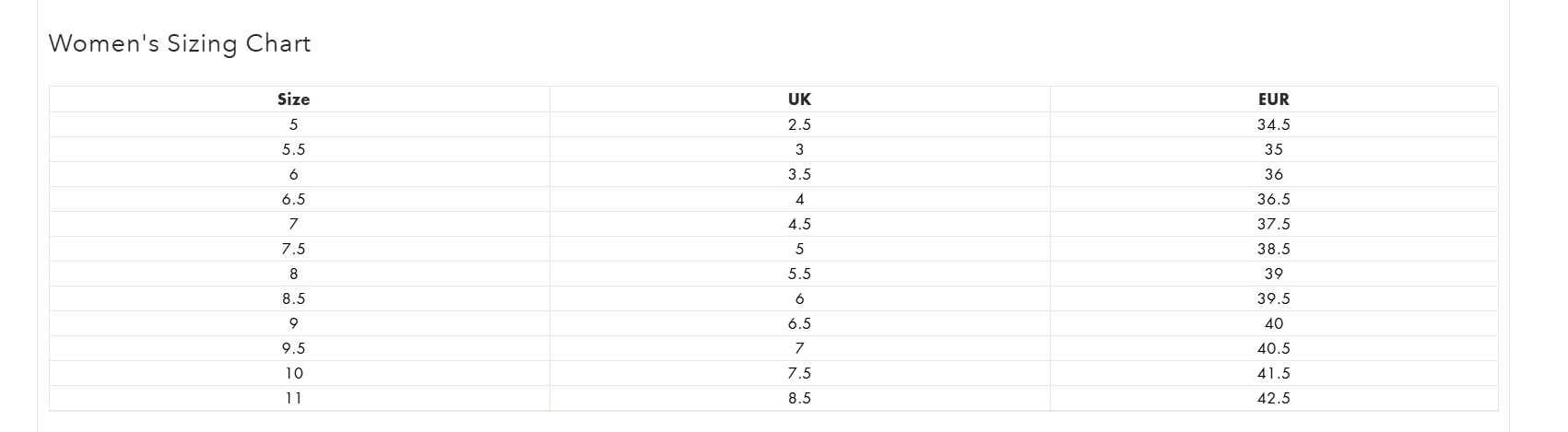Click the size 7.5 cell
The image size is (1568, 432).
click(293, 249)
